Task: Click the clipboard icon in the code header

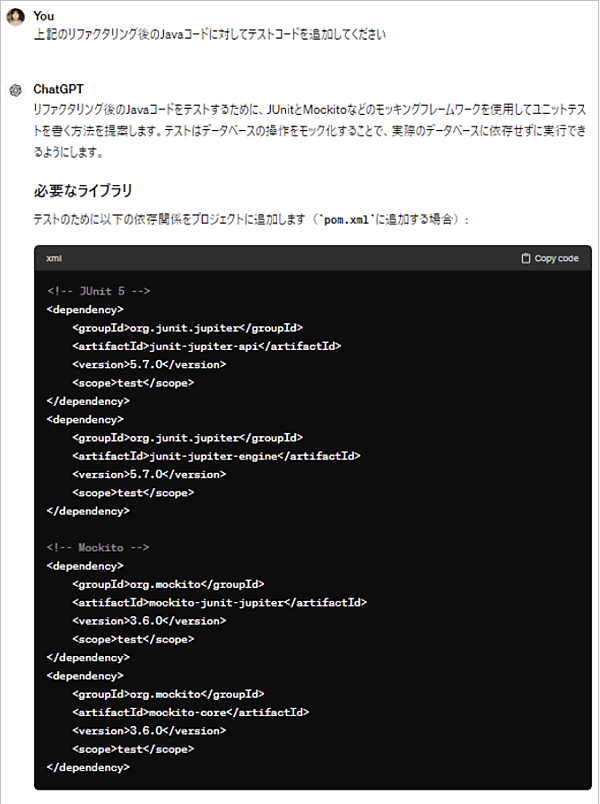Action: coord(526,258)
